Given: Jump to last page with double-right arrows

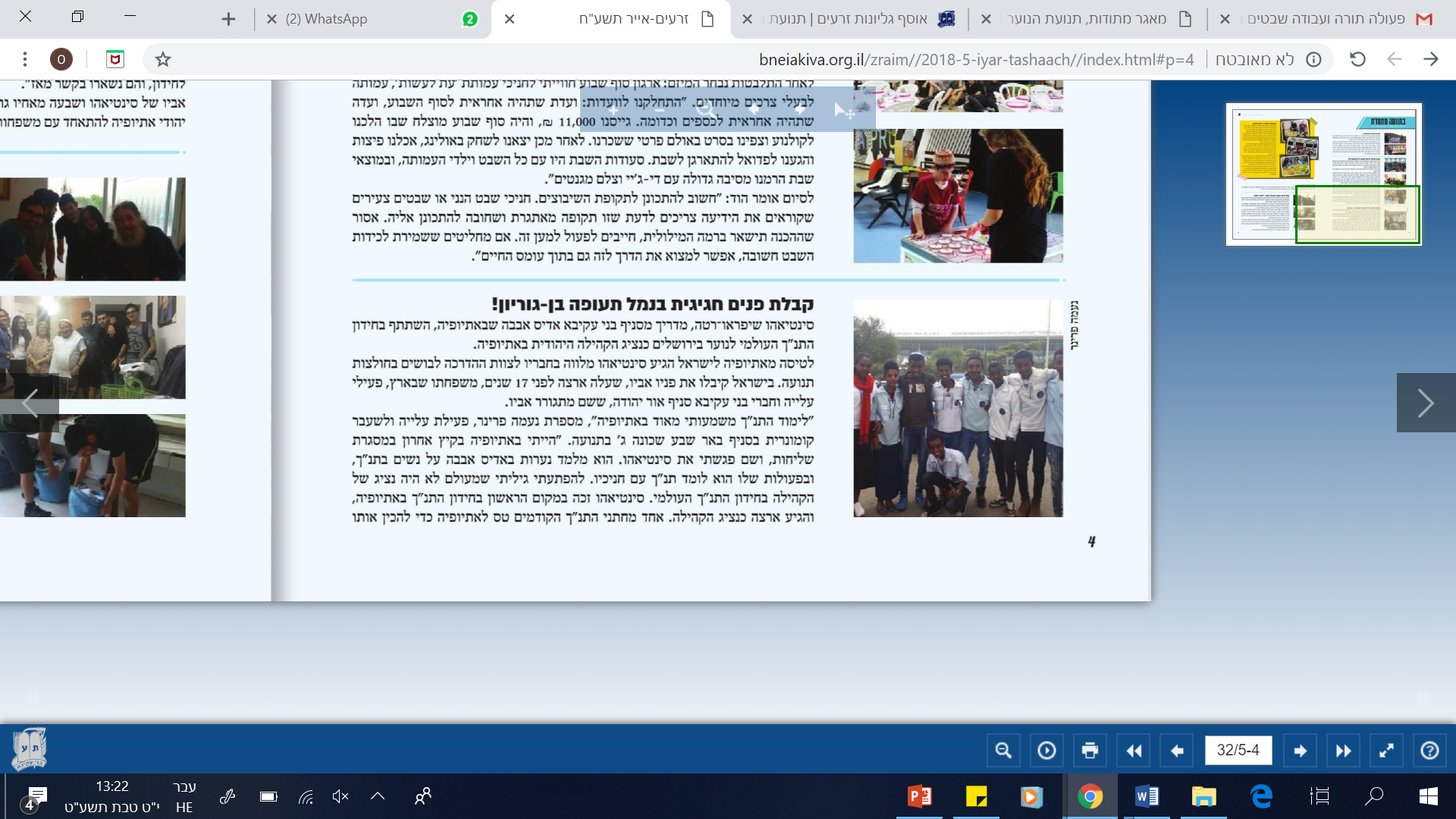Looking at the screenshot, I should [x=1343, y=751].
